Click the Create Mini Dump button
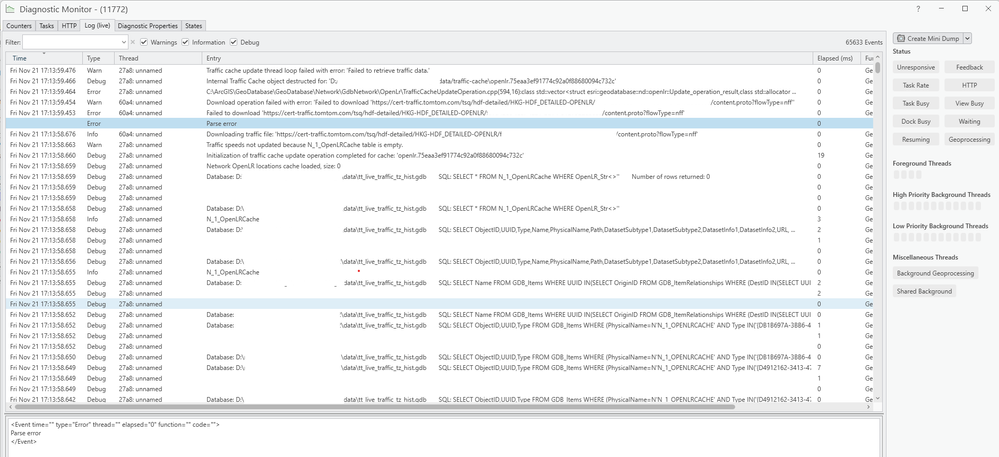999x457 pixels. [x=926, y=38]
